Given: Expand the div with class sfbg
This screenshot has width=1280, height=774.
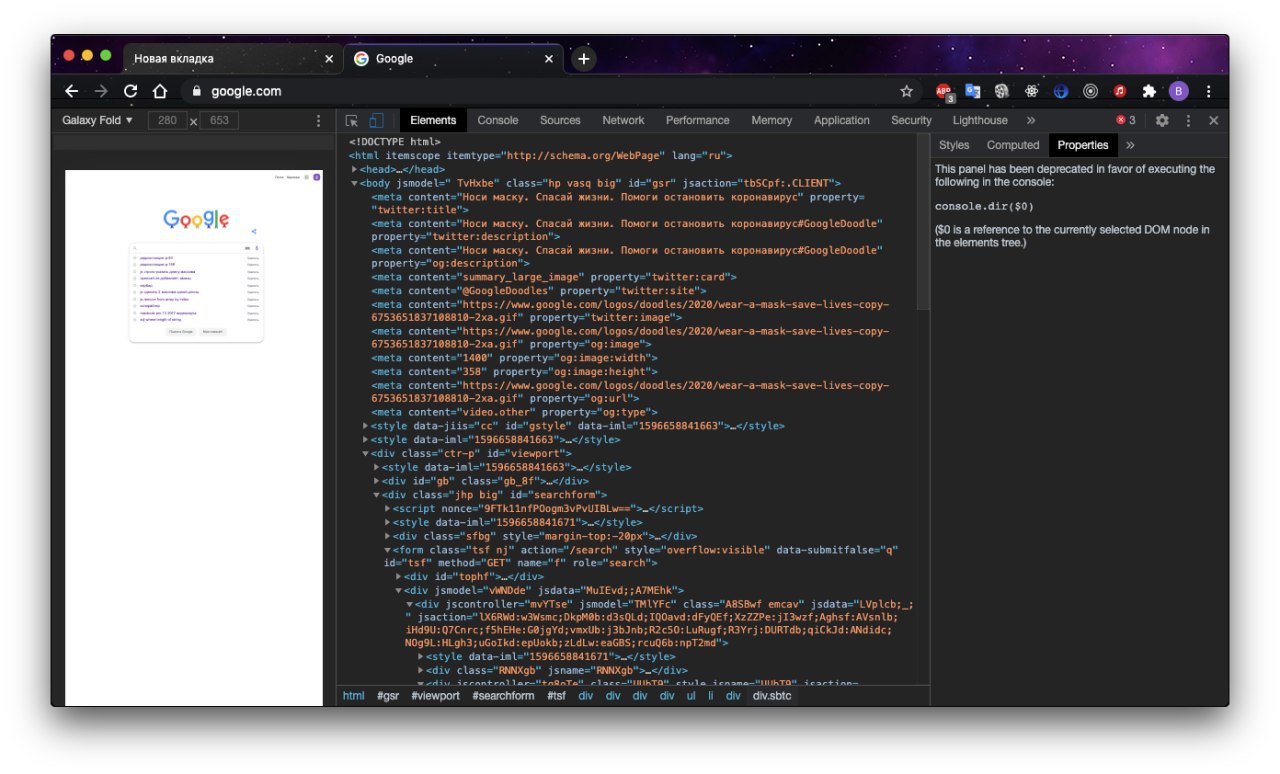Looking at the screenshot, I should [387, 536].
